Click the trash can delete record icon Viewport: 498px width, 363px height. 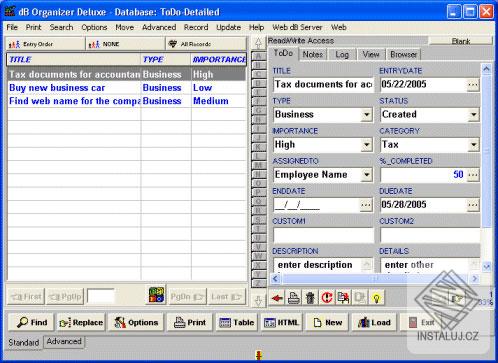pyautogui.click(x=310, y=297)
